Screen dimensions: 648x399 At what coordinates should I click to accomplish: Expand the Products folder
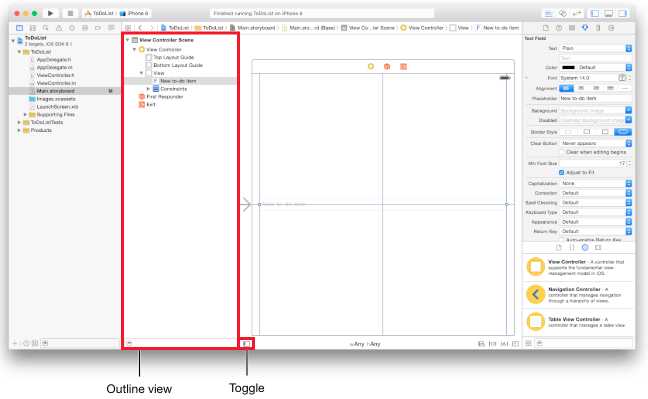coord(19,130)
